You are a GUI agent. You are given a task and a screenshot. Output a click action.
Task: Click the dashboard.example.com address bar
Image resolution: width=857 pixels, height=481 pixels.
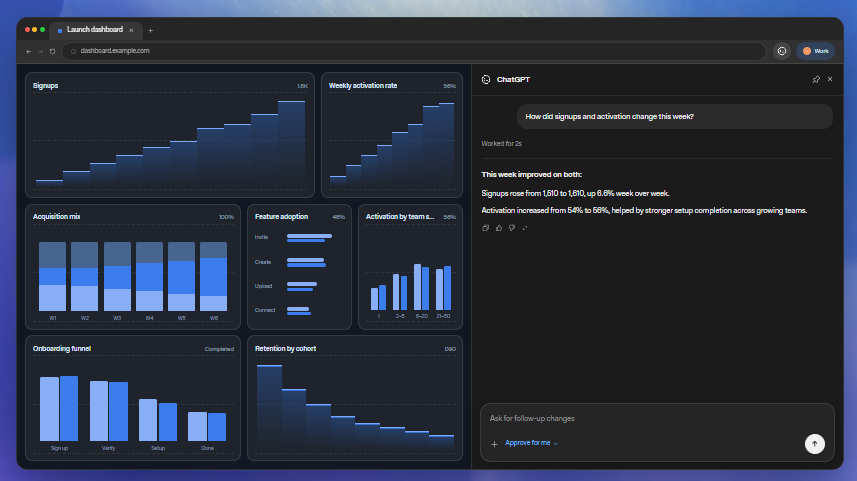414,51
